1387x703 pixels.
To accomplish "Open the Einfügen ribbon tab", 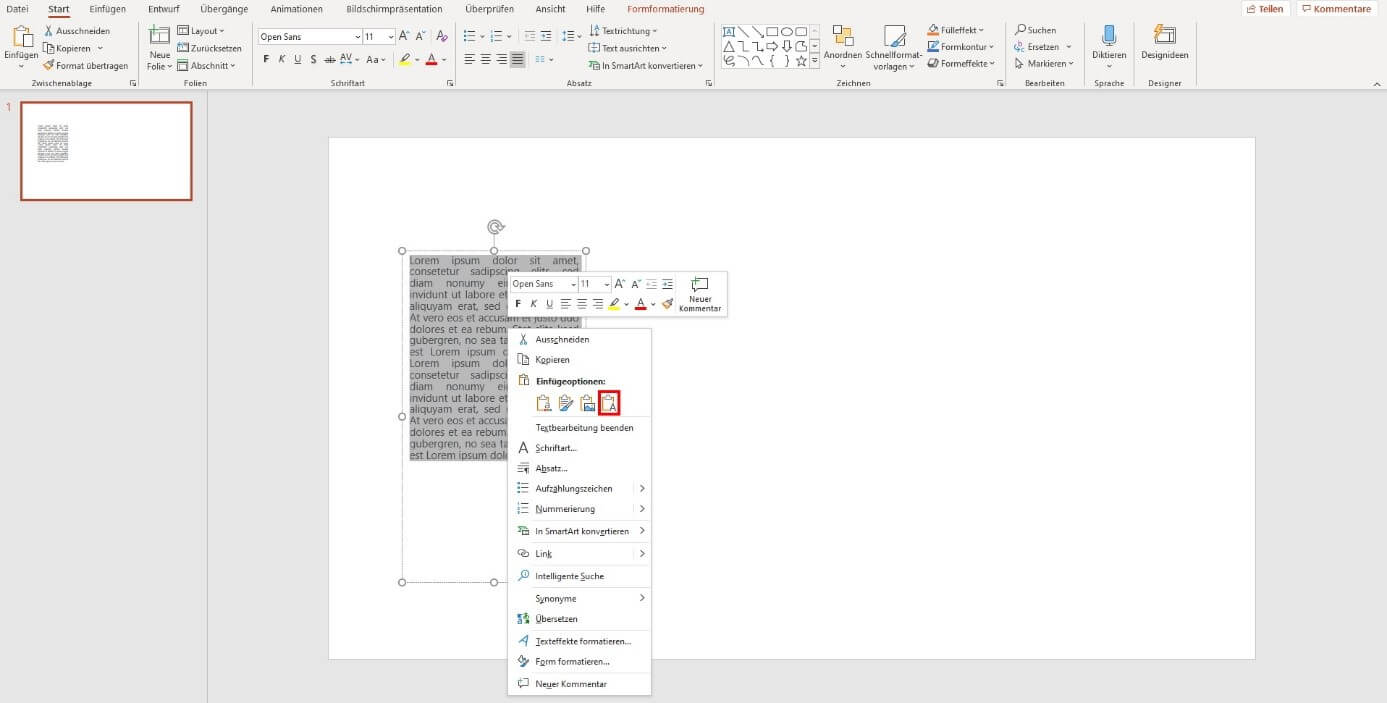I will click(x=108, y=9).
